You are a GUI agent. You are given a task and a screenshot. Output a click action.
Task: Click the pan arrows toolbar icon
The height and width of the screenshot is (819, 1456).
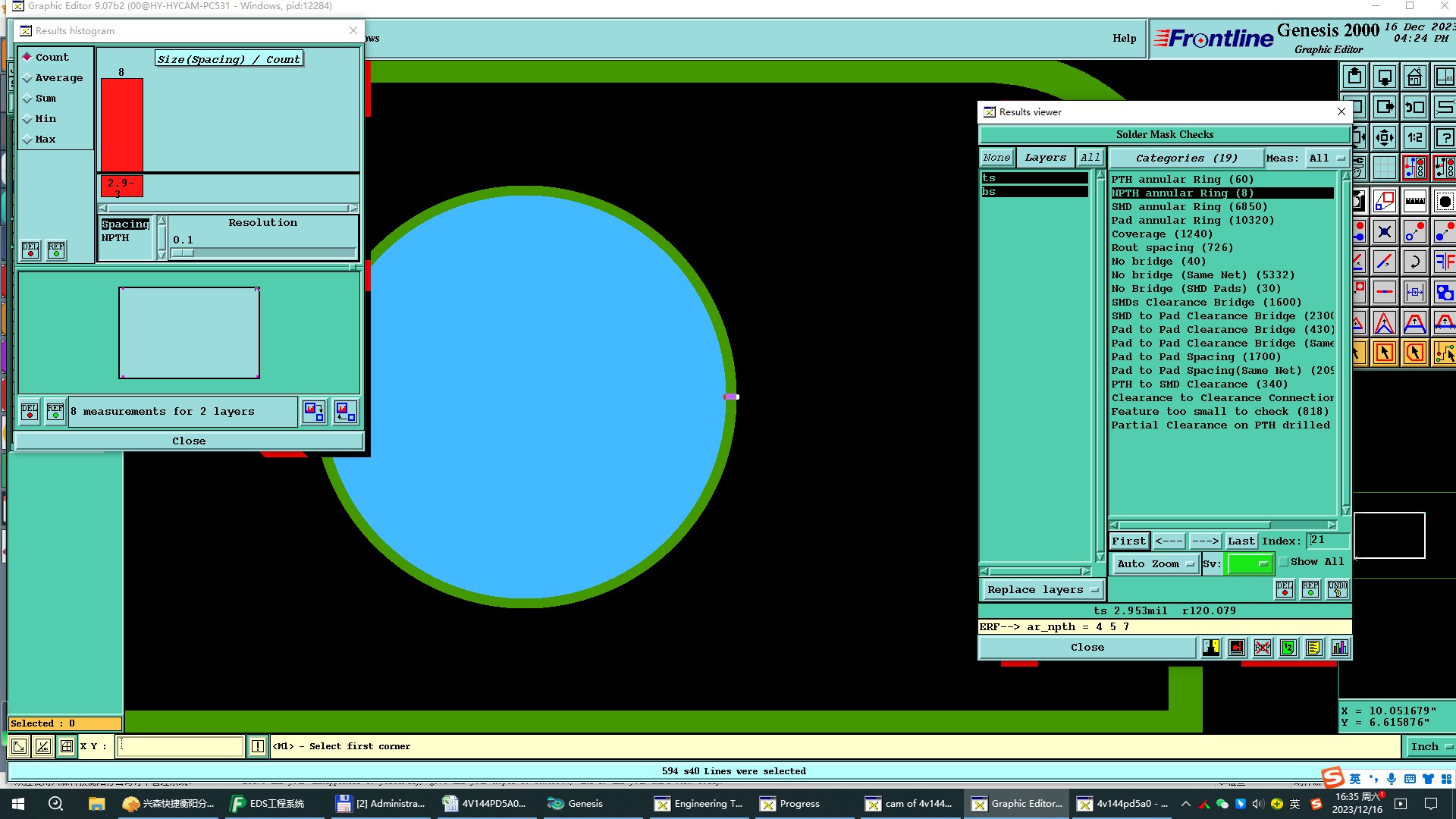[x=1384, y=138]
